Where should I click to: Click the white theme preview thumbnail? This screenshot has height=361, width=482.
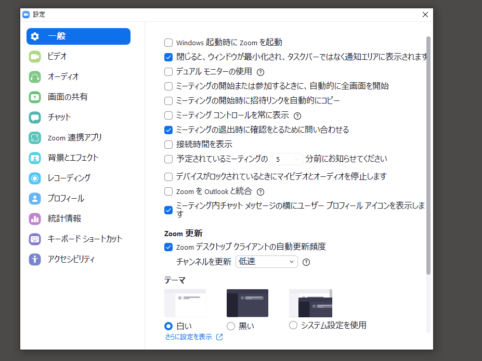185,303
